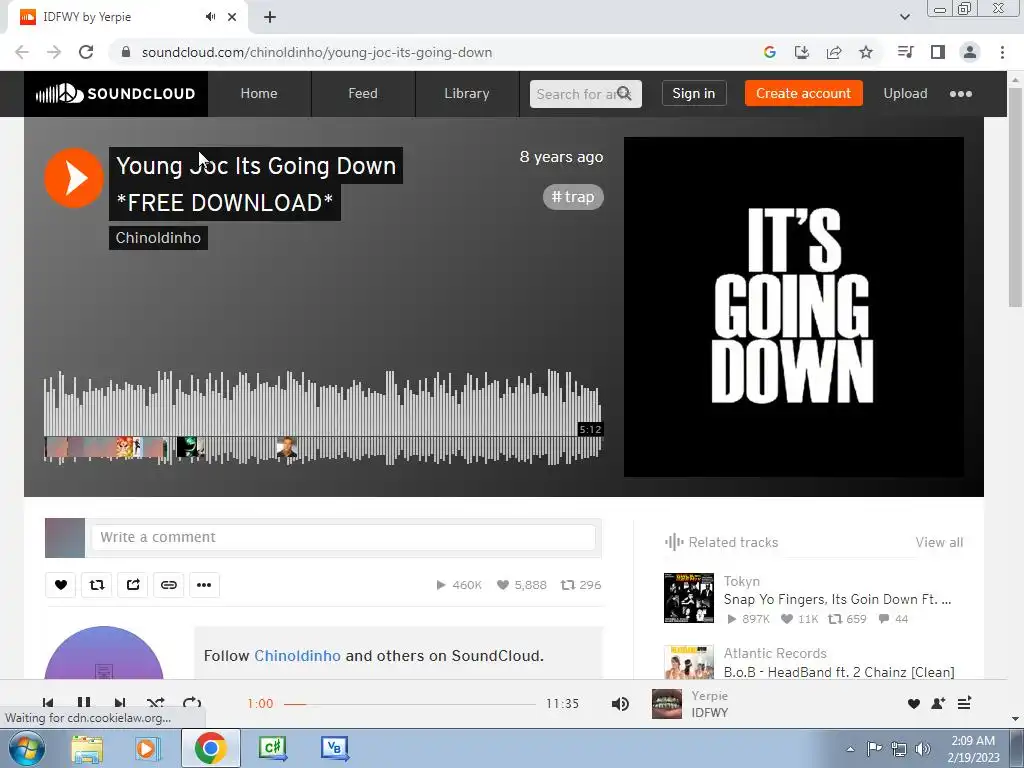The height and width of the screenshot is (768, 1024).
Task: Go to the Home nav tab
Action: 259,93
